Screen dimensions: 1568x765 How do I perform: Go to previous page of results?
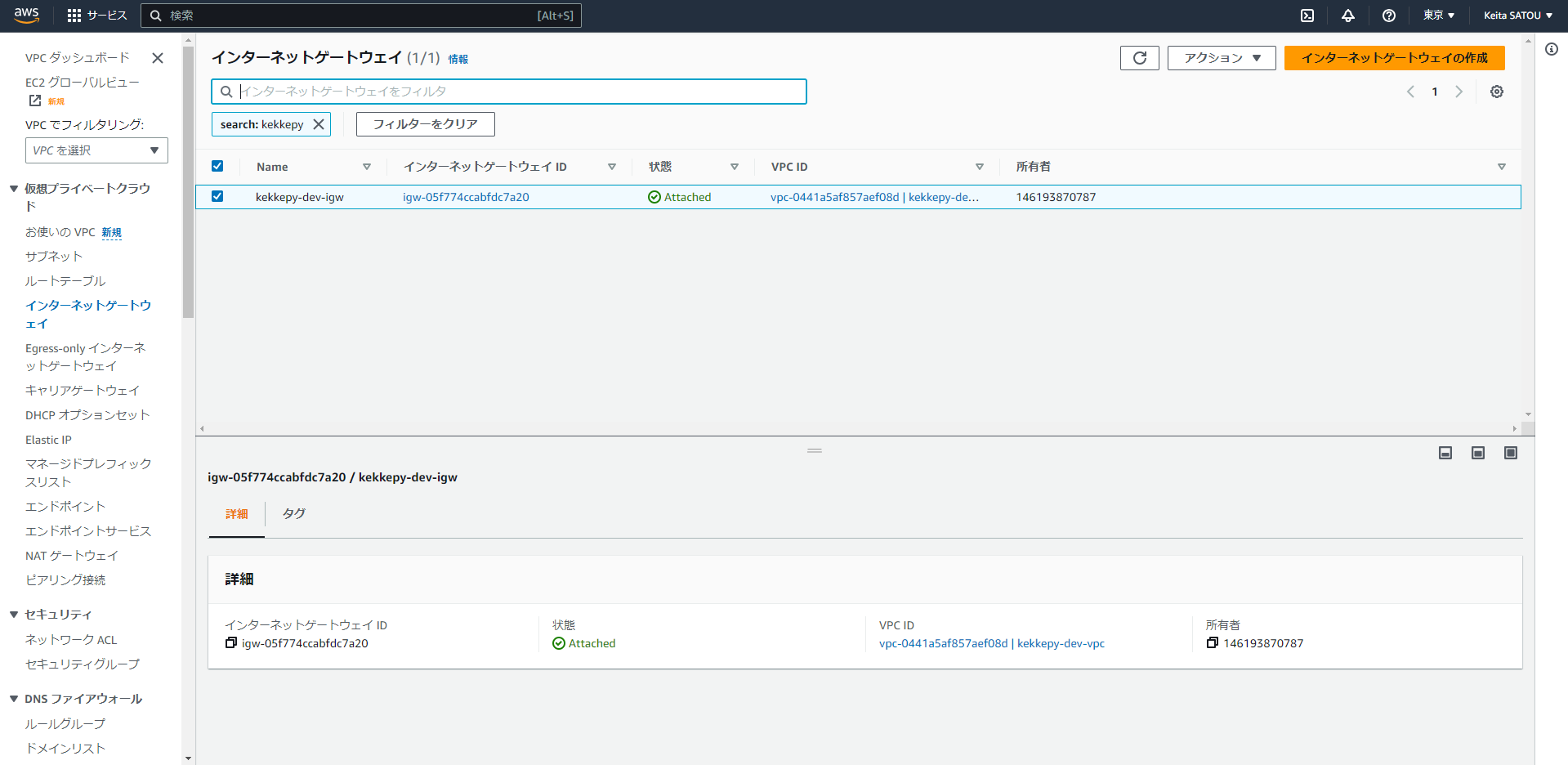(1410, 92)
